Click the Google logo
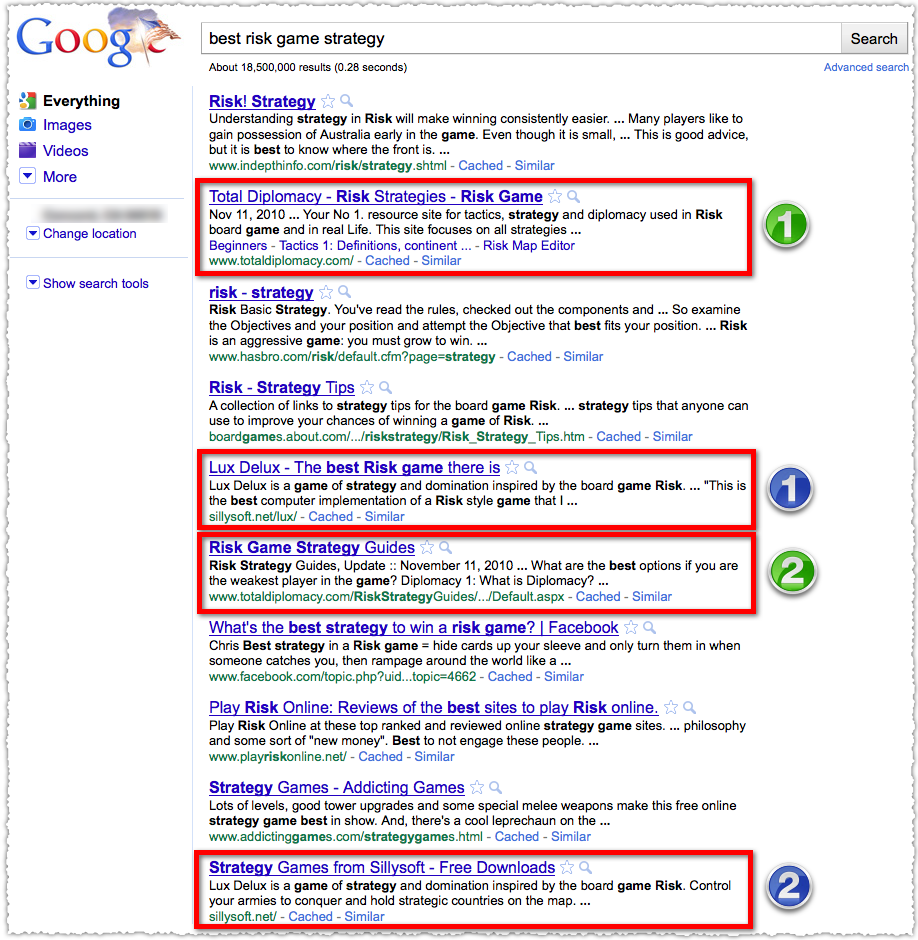Screen dimensions: 918x940 click(97, 37)
